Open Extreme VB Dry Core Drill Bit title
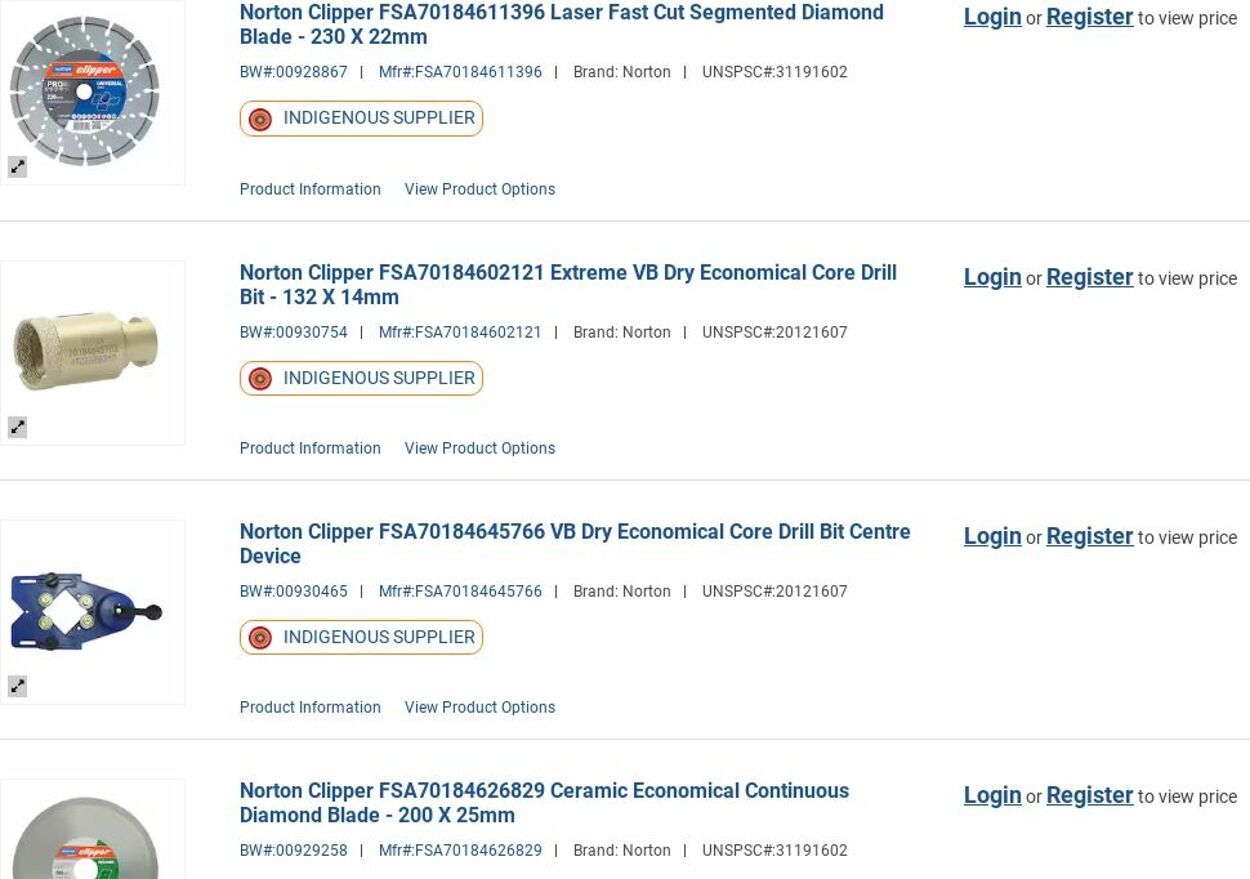This screenshot has width=1250, height=879. click(567, 285)
